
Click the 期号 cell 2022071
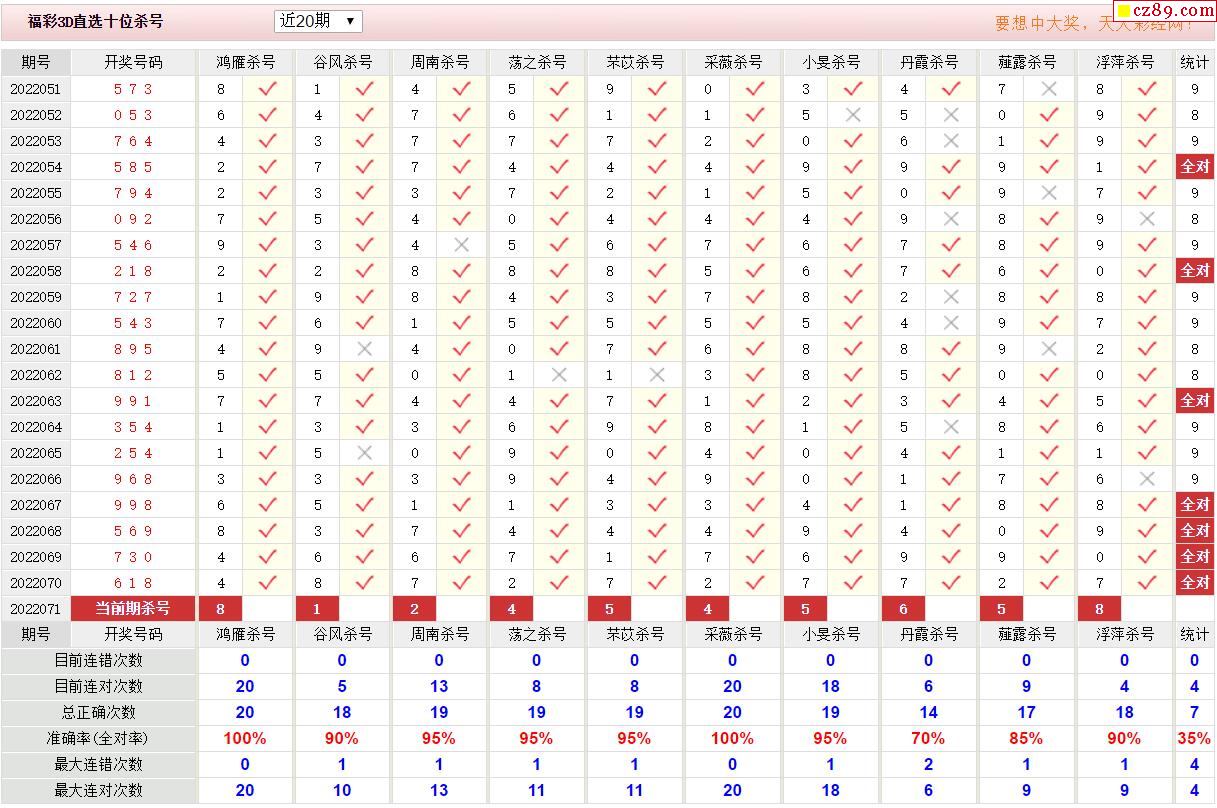pos(36,609)
